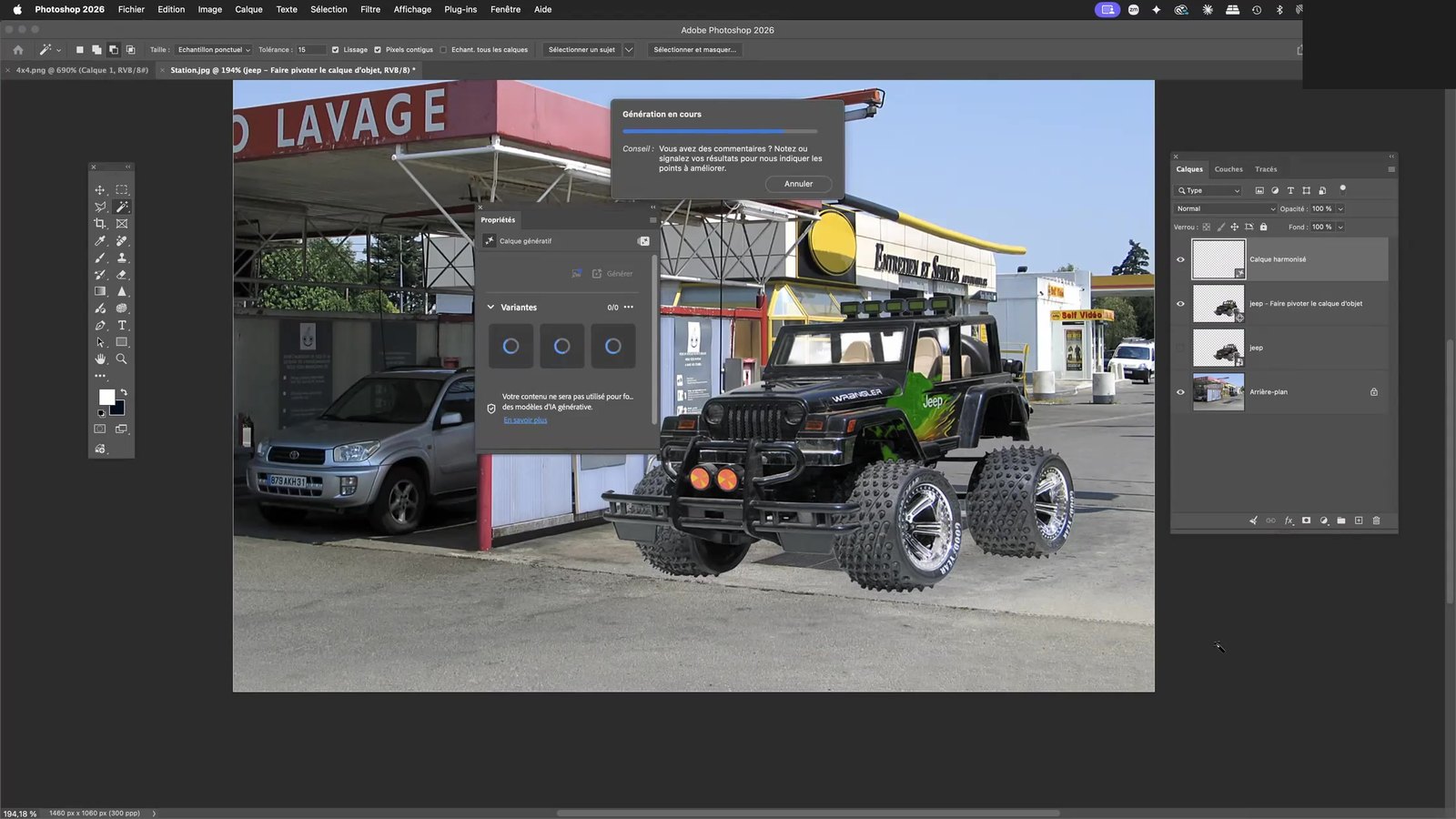Open the Variantes more options menu
Screen dimensions: 1456x819
[x=629, y=308]
